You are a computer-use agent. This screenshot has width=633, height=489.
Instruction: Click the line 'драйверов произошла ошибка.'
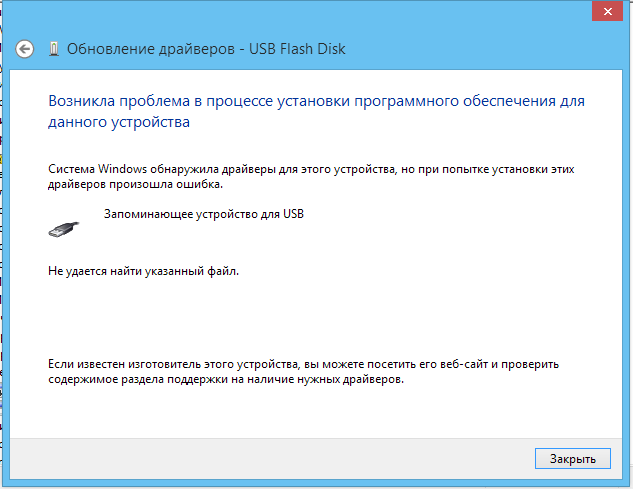pyautogui.click(x=136, y=185)
